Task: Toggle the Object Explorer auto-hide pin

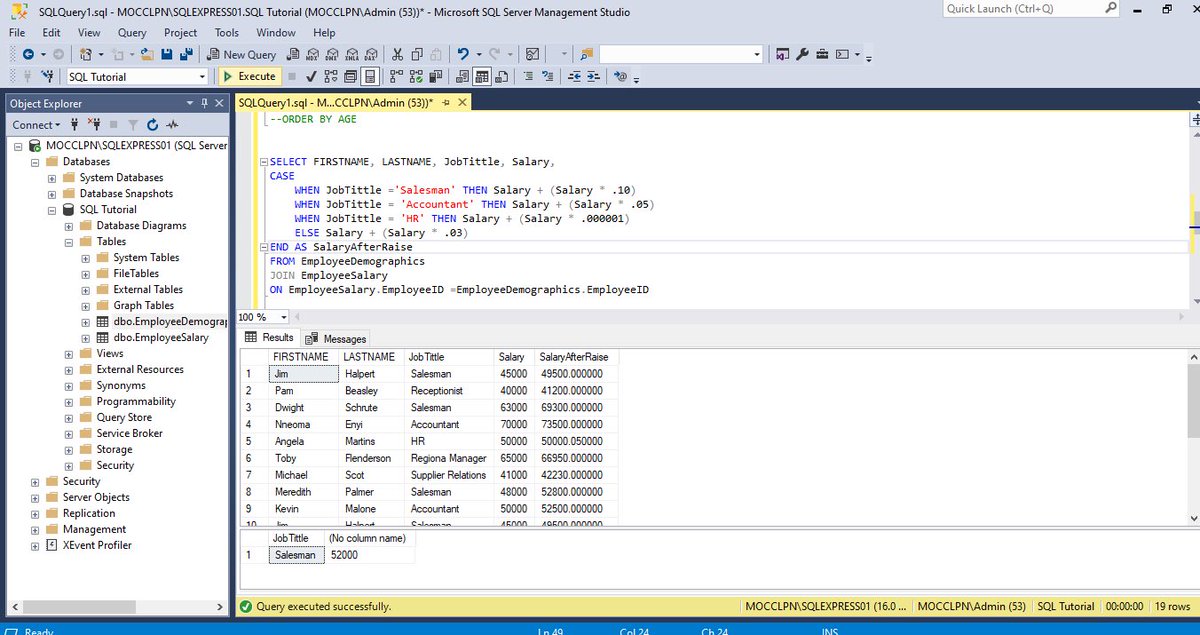Action: point(205,103)
